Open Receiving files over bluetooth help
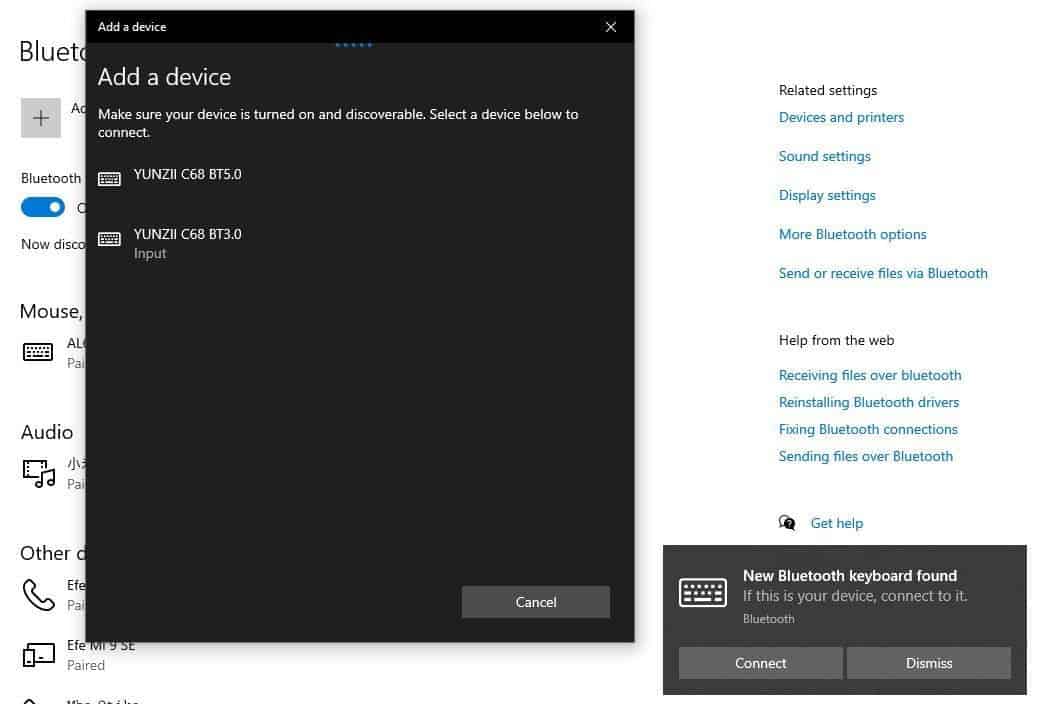Viewport: 1038px width, 704px height. click(x=870, y=376)
